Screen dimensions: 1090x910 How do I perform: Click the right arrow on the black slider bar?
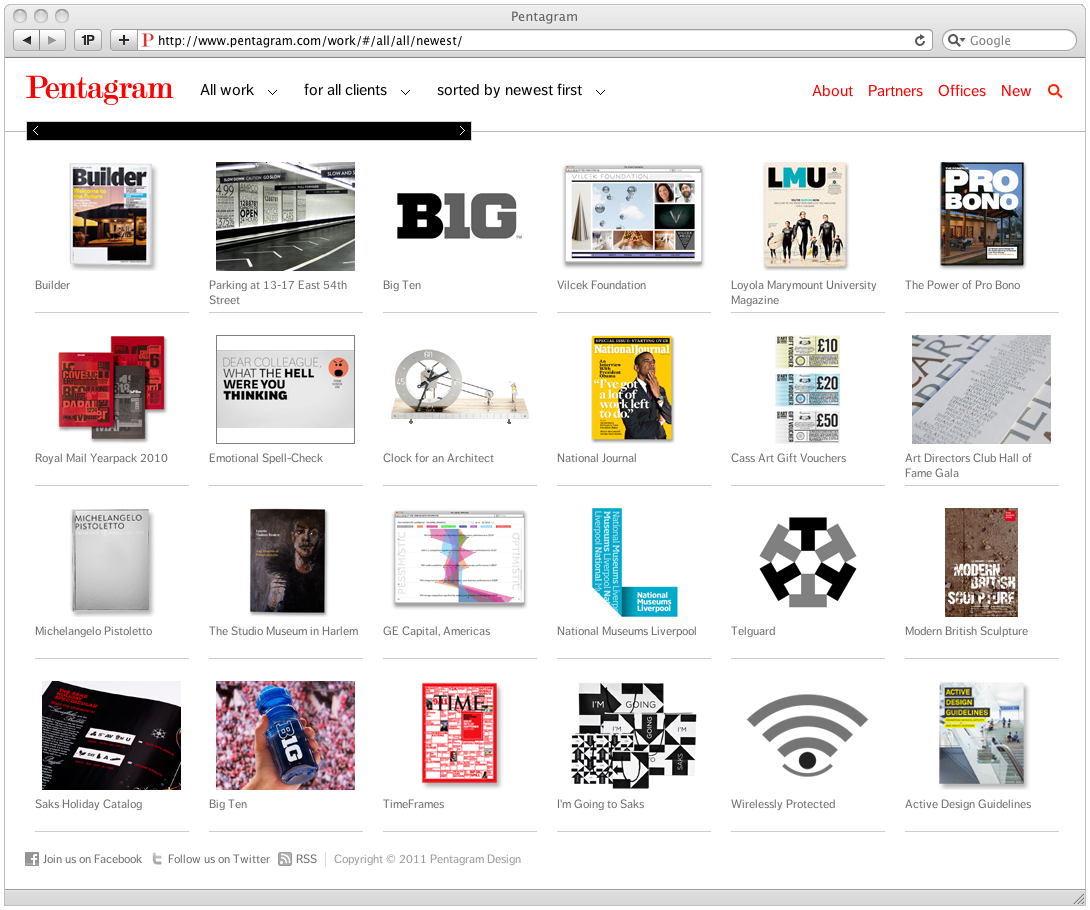click(x=462, y=131)
